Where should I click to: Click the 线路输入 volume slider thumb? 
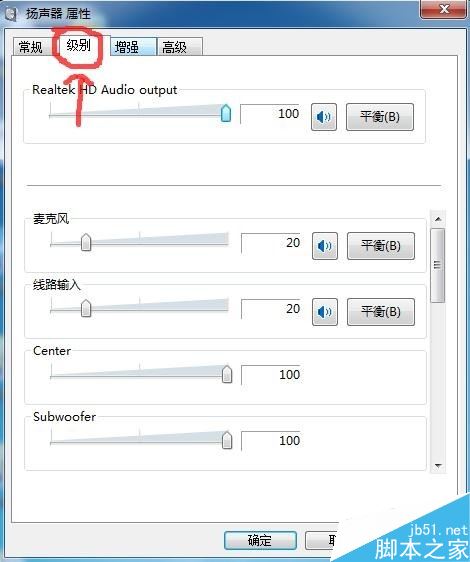86,308
